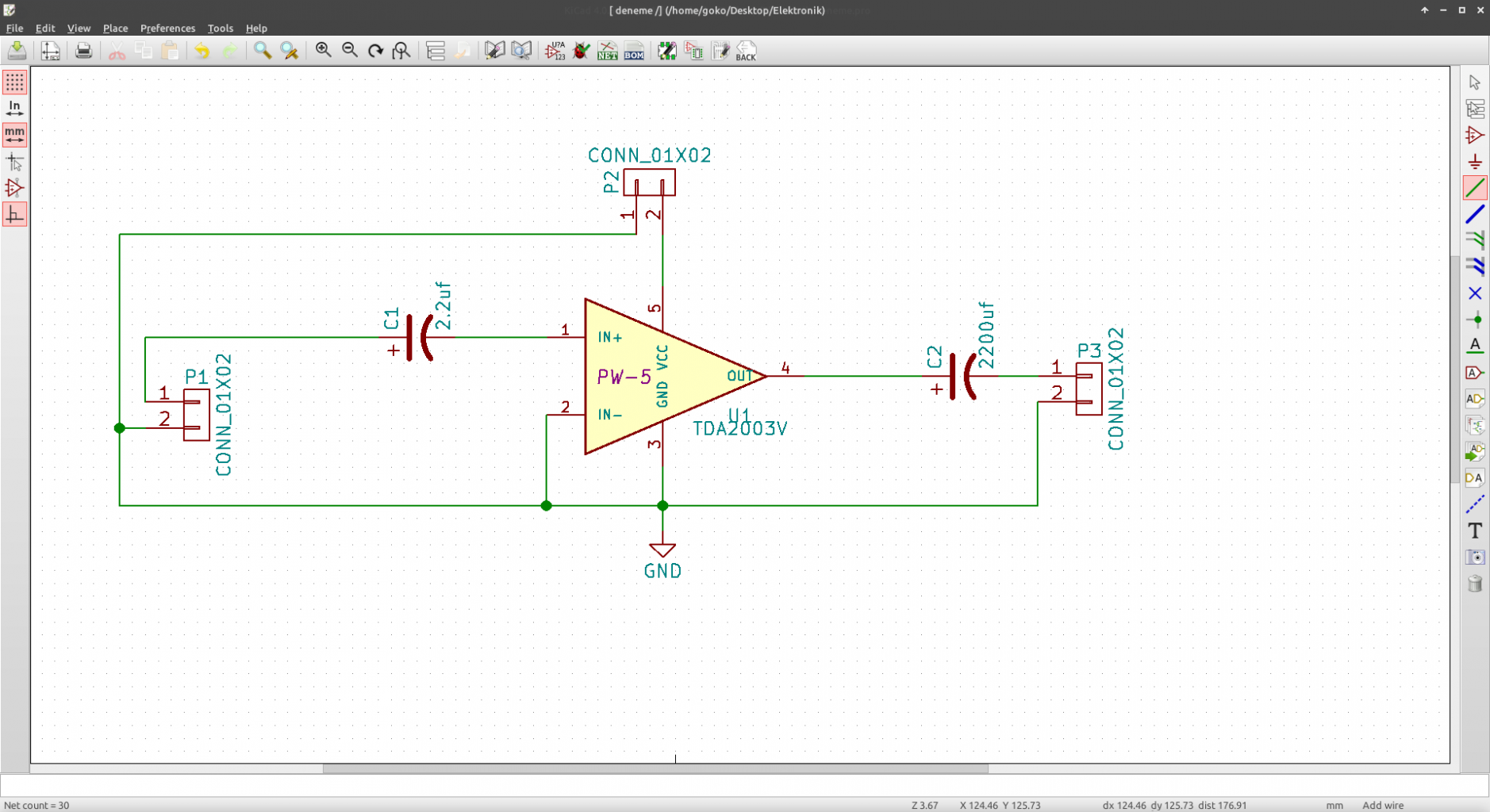Select the Add bitmap image tool
This screenshot has height=812, width=1490.
[1475, 557]
